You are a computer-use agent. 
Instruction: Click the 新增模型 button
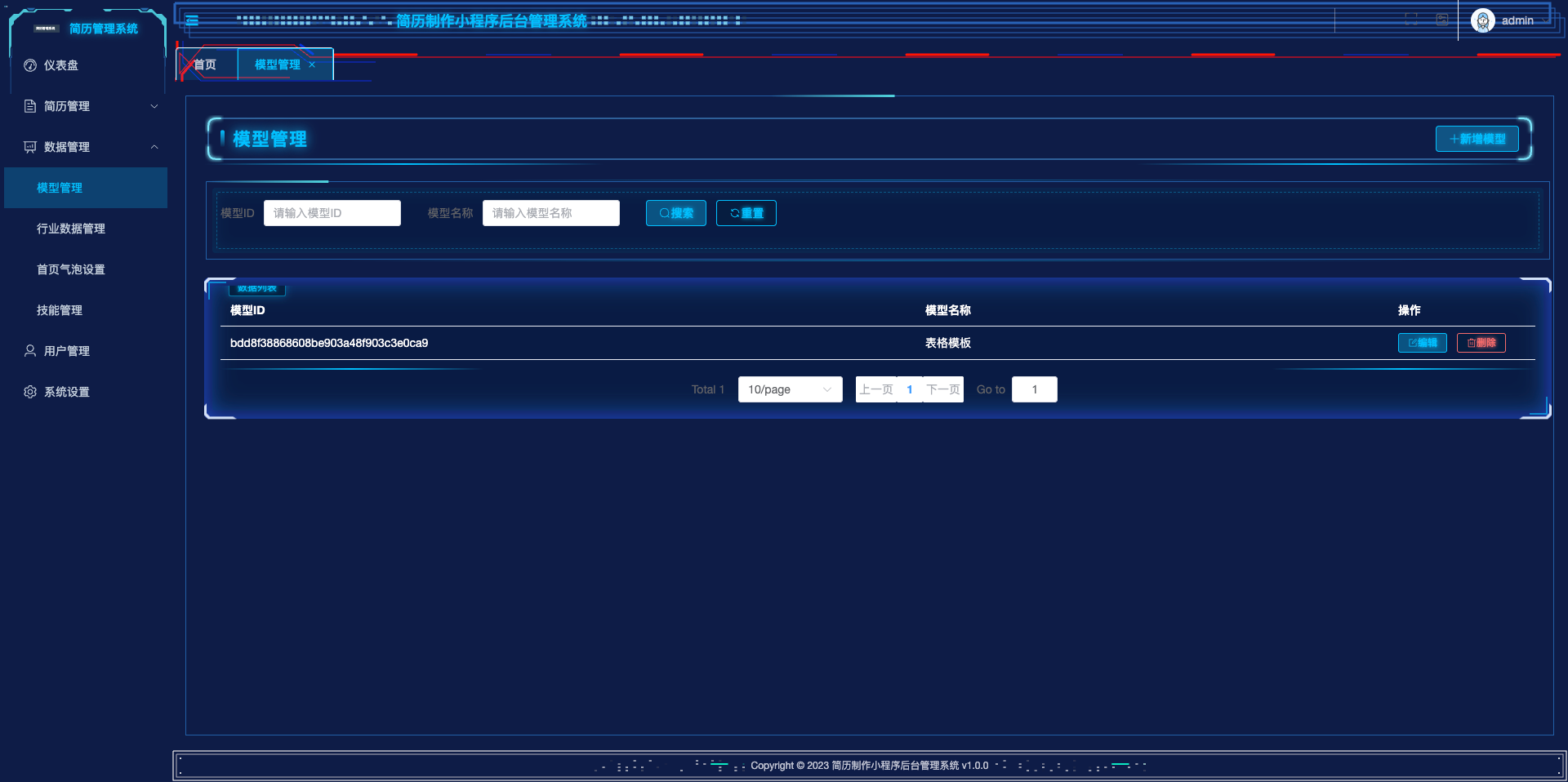(x=1477, y=139)
